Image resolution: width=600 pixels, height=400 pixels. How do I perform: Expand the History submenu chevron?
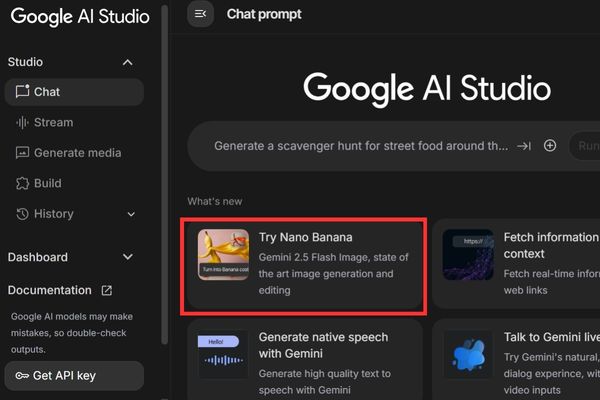coord(131,214)
